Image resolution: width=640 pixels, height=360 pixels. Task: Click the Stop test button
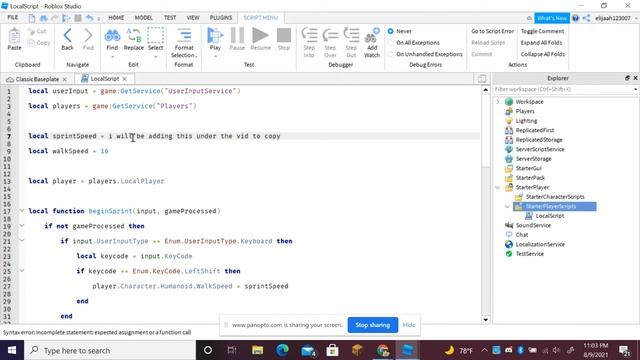click(x=284, y=39)
